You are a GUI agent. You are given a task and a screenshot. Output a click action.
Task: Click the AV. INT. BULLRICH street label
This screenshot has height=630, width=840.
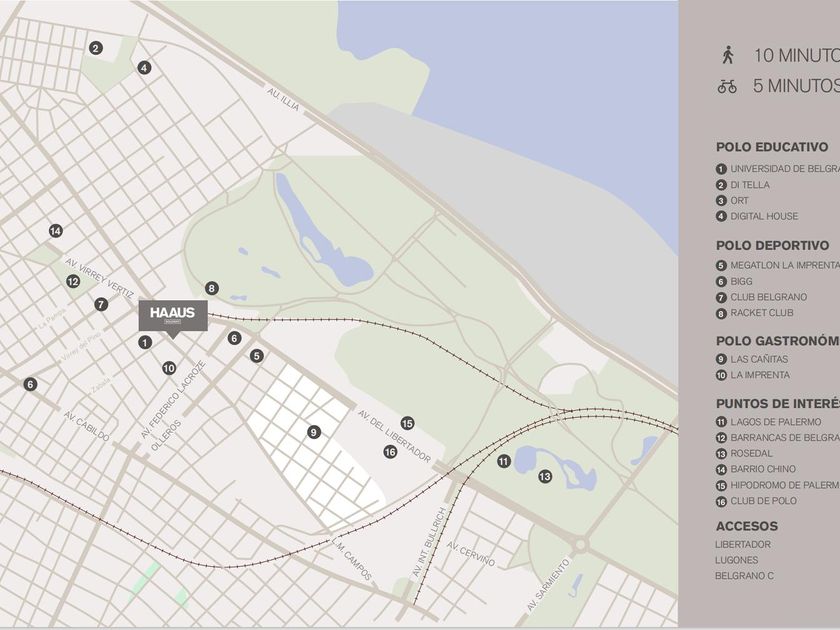(x=429, y=542)
